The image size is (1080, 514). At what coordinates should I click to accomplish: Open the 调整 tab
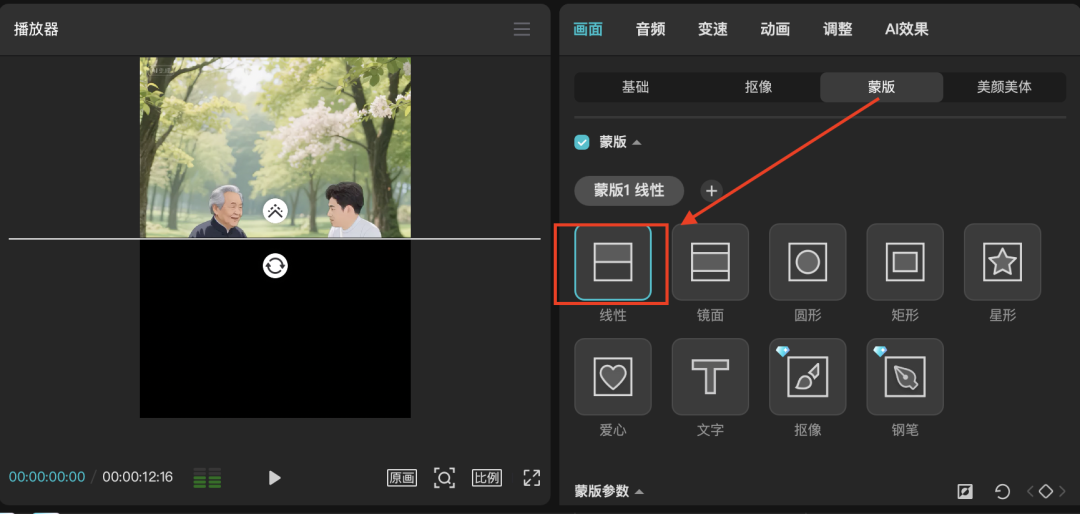(838, 29)
